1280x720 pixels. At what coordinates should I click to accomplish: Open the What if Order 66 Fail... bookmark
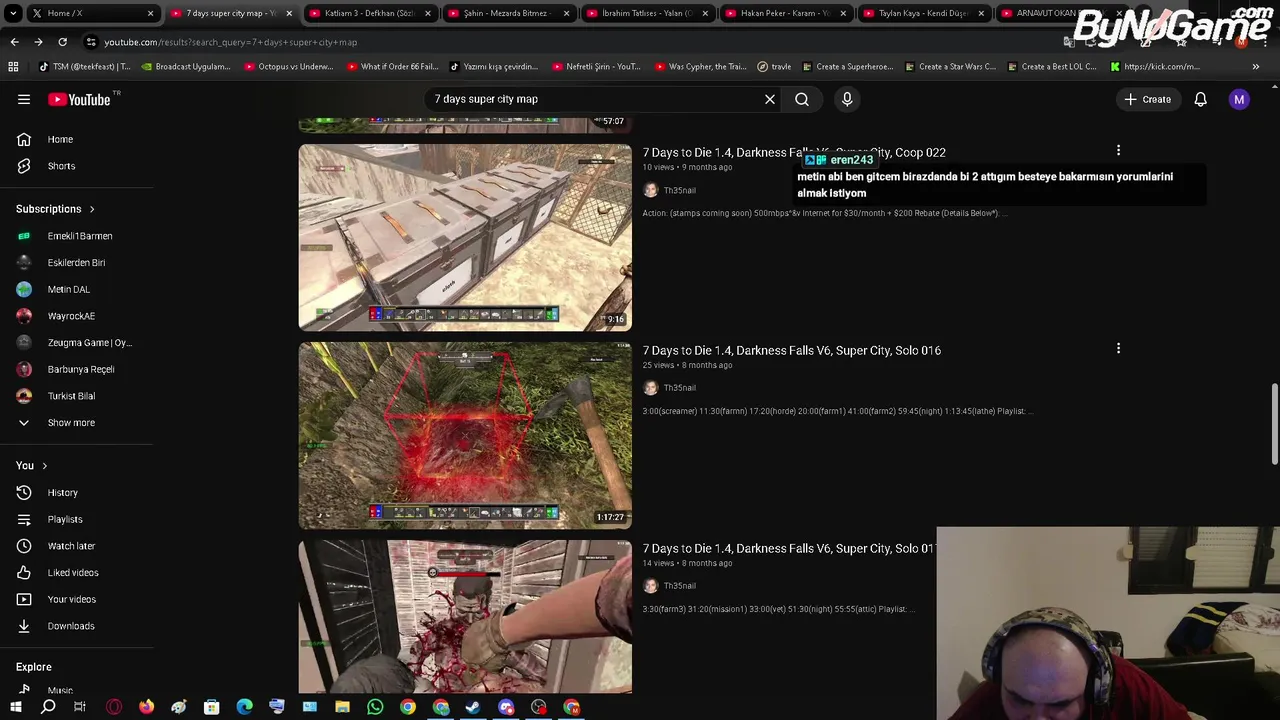coord(392,67)
